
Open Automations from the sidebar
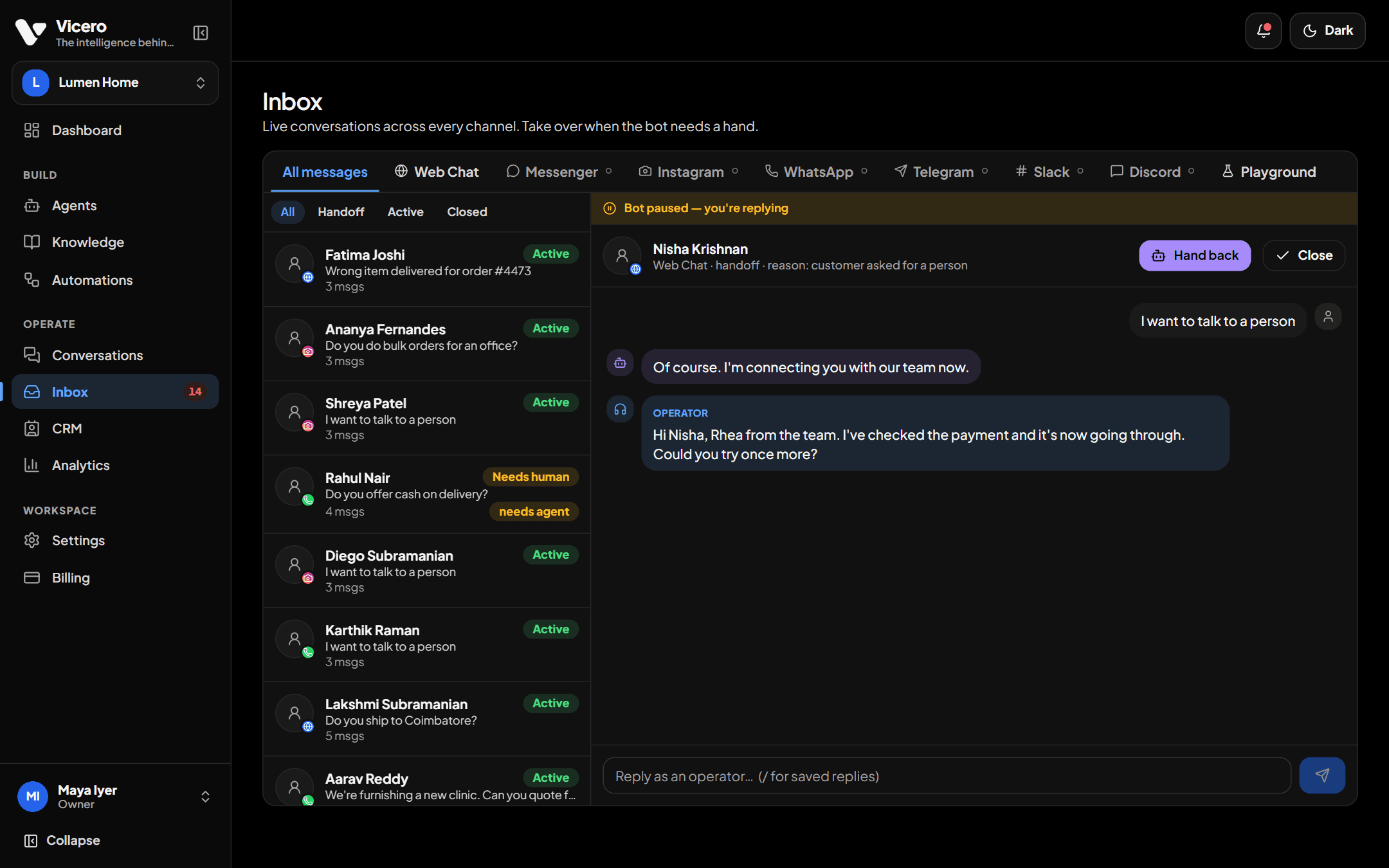coord(115,280)
